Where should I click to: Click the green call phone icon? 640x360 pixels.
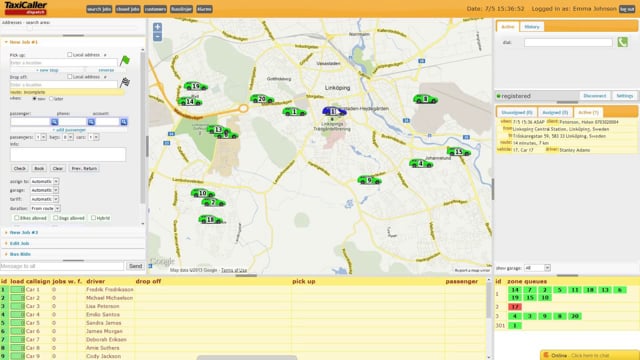(622, 42)
